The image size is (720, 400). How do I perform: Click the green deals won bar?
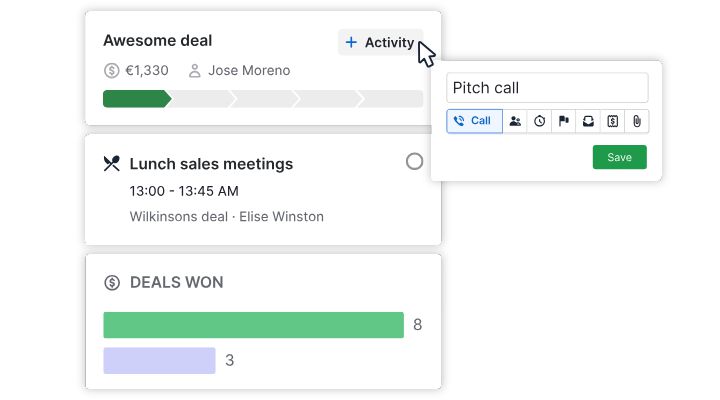coord(253,325)
